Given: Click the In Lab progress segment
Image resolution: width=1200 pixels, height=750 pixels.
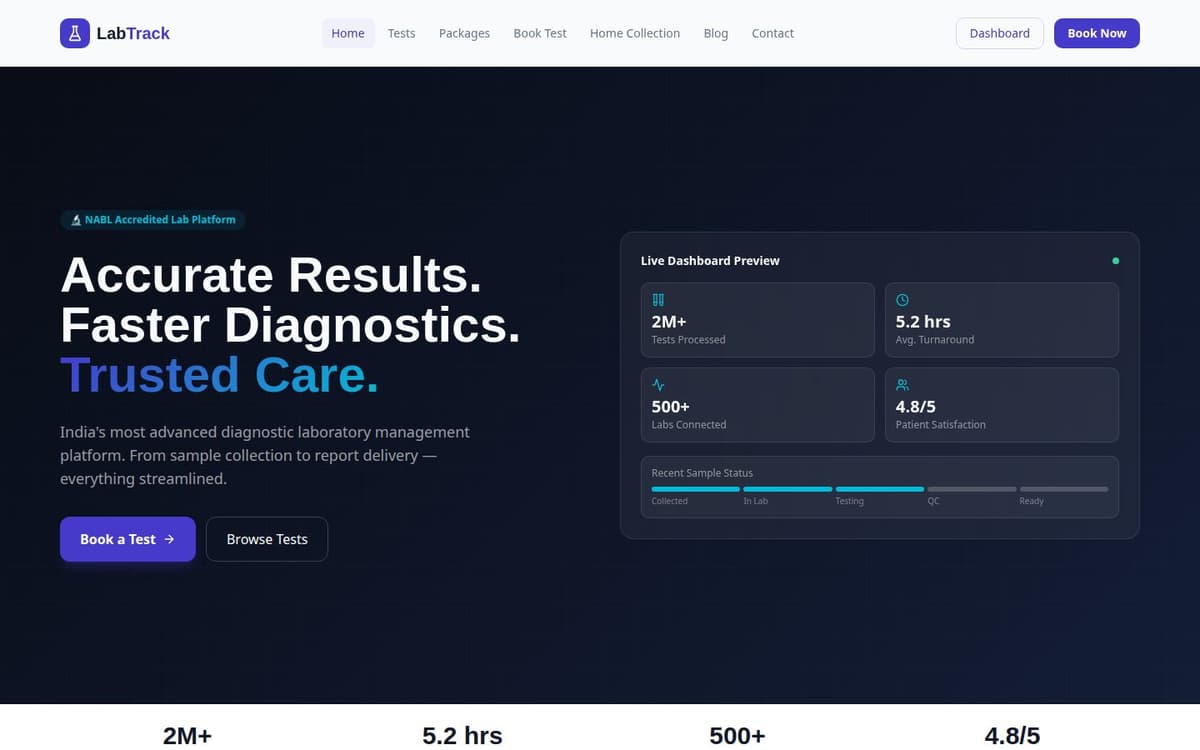Looking at the screenshot, I should click(x=788, y=489).
